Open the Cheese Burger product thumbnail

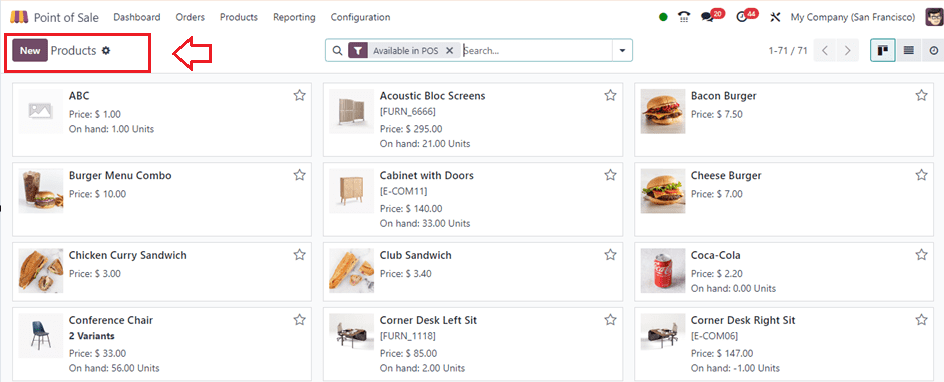tap(662, 191)
